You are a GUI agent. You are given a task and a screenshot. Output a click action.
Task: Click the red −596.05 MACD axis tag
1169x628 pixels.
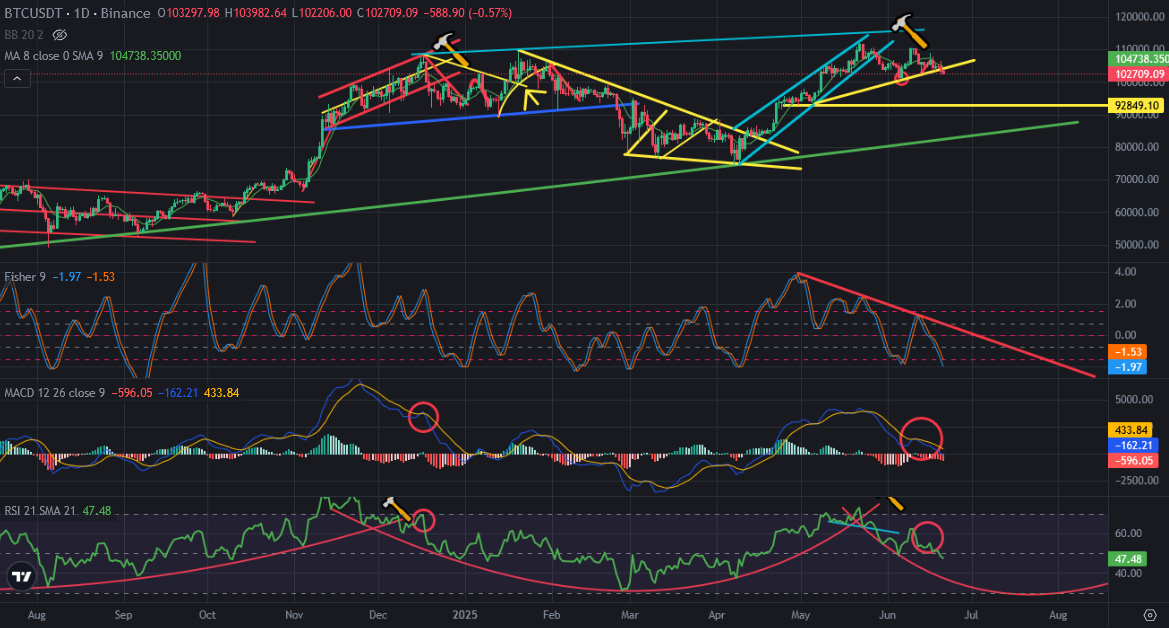pos(1134,461)
